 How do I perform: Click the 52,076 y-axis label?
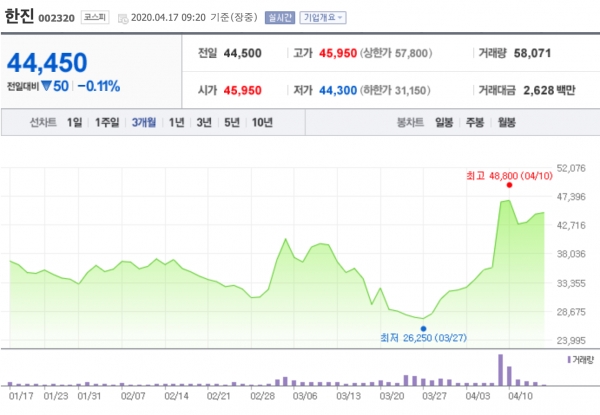tap(571, 168)
